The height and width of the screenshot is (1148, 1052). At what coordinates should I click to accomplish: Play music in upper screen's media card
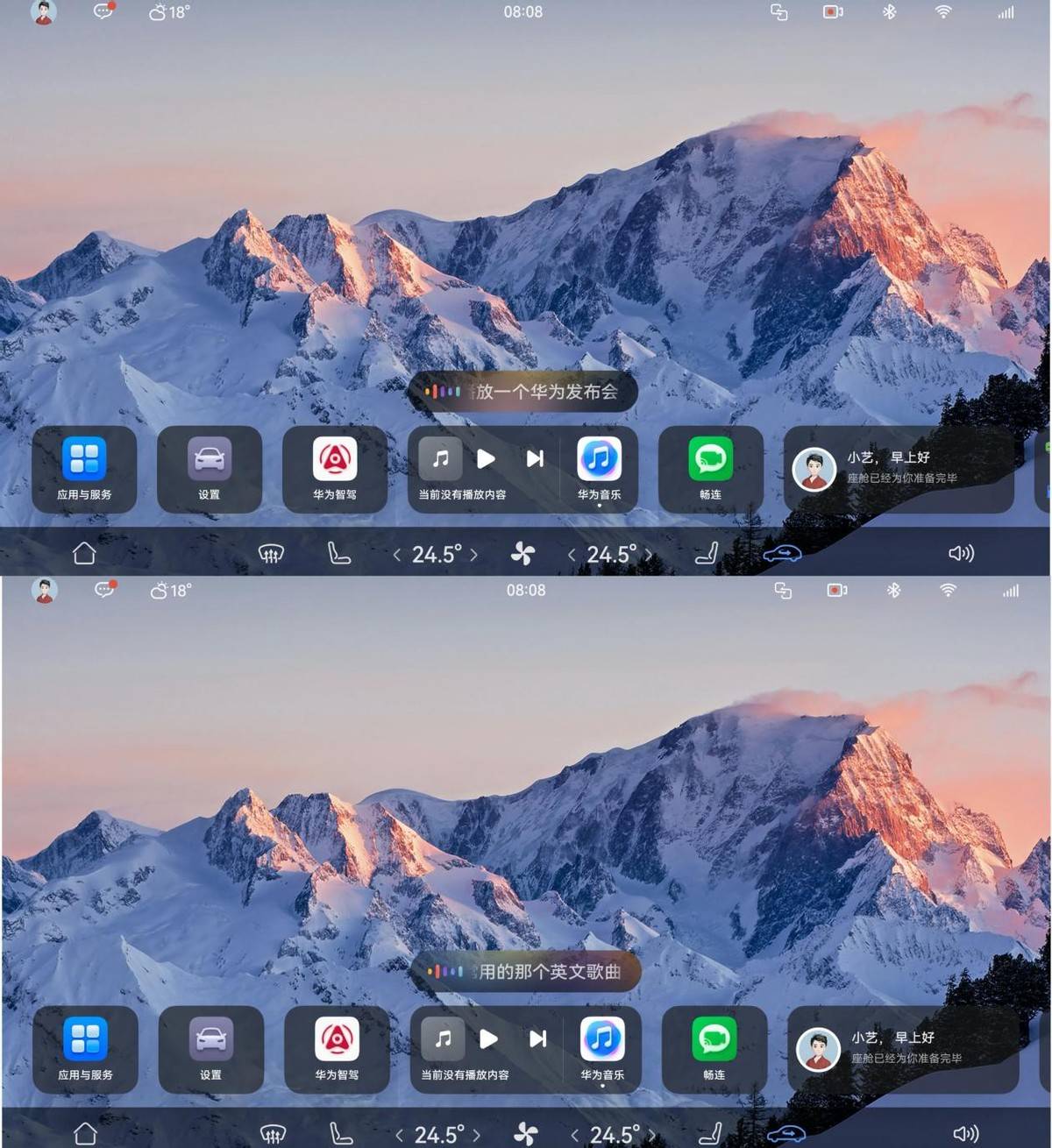(486, 458)
